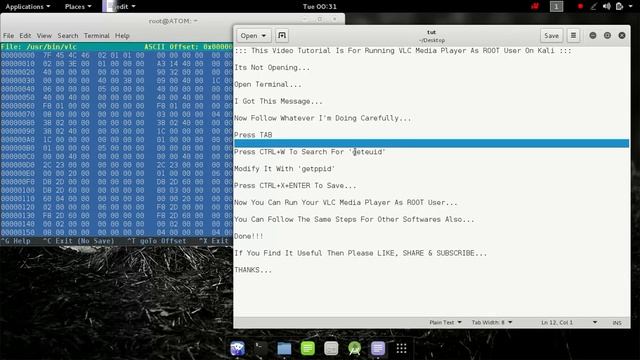The image size is (640, 360).
Task: Open File menu in terminal window
Action: coord(8,36)
